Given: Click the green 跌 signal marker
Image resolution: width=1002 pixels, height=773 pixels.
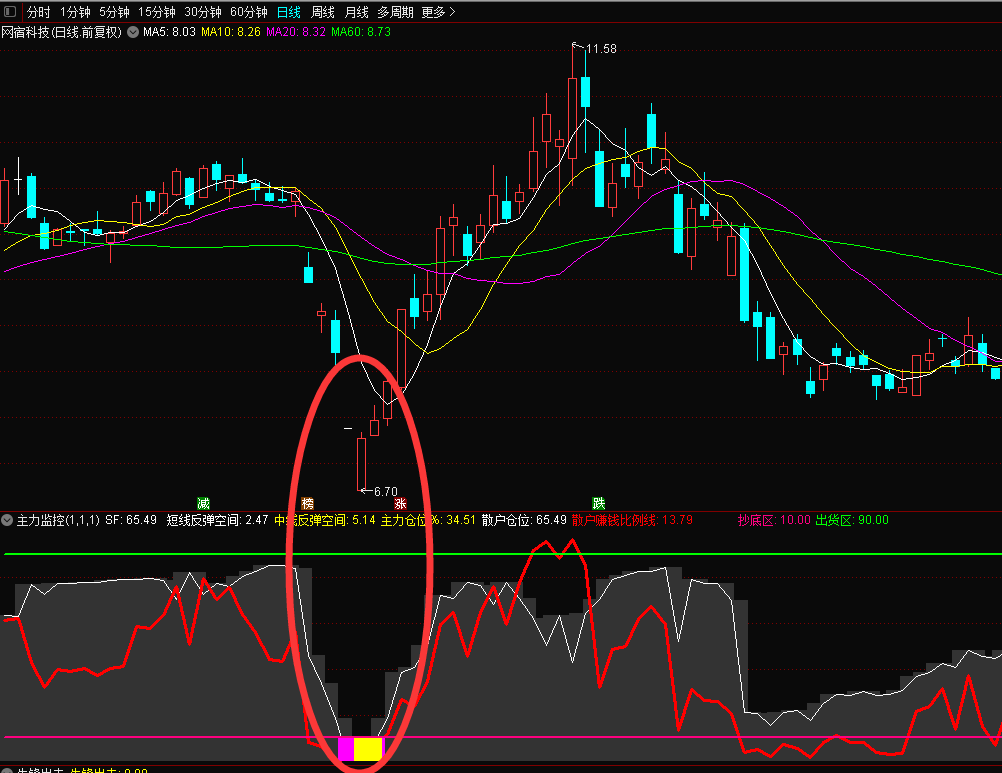Looking at the screenshot, I should [599, 503].
